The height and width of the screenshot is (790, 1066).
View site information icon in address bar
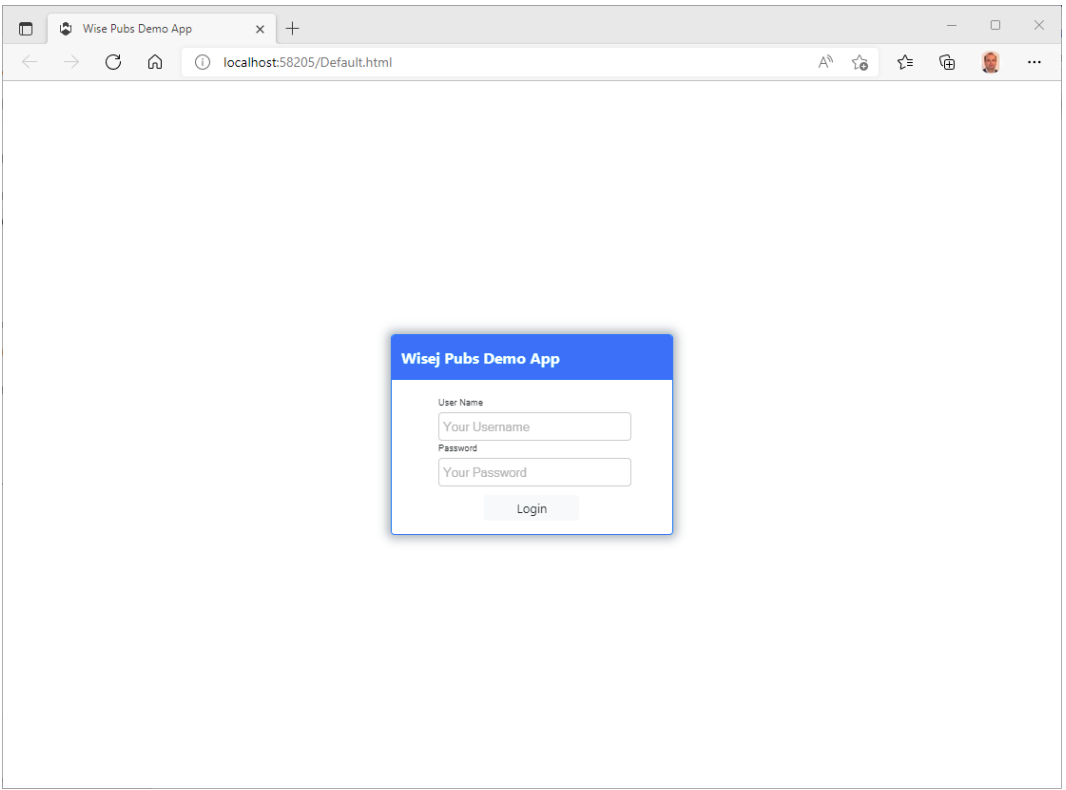(203, 63)
